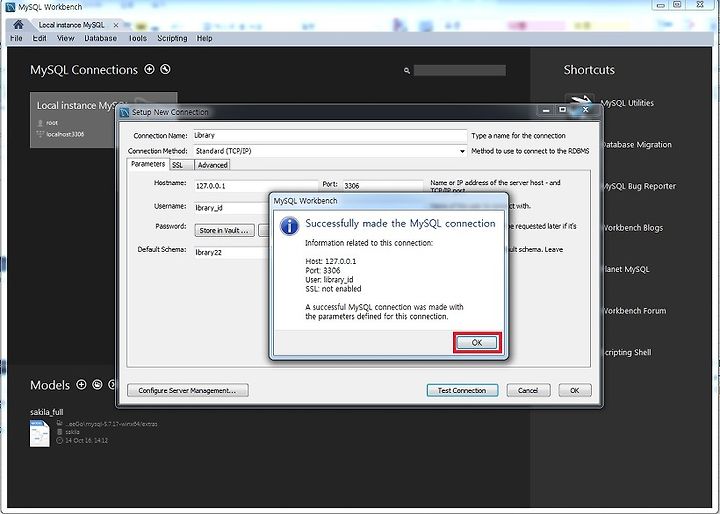This screenshot has width=720, height=514.
Task: Select the Parameters tab
Action: point(148,164)
